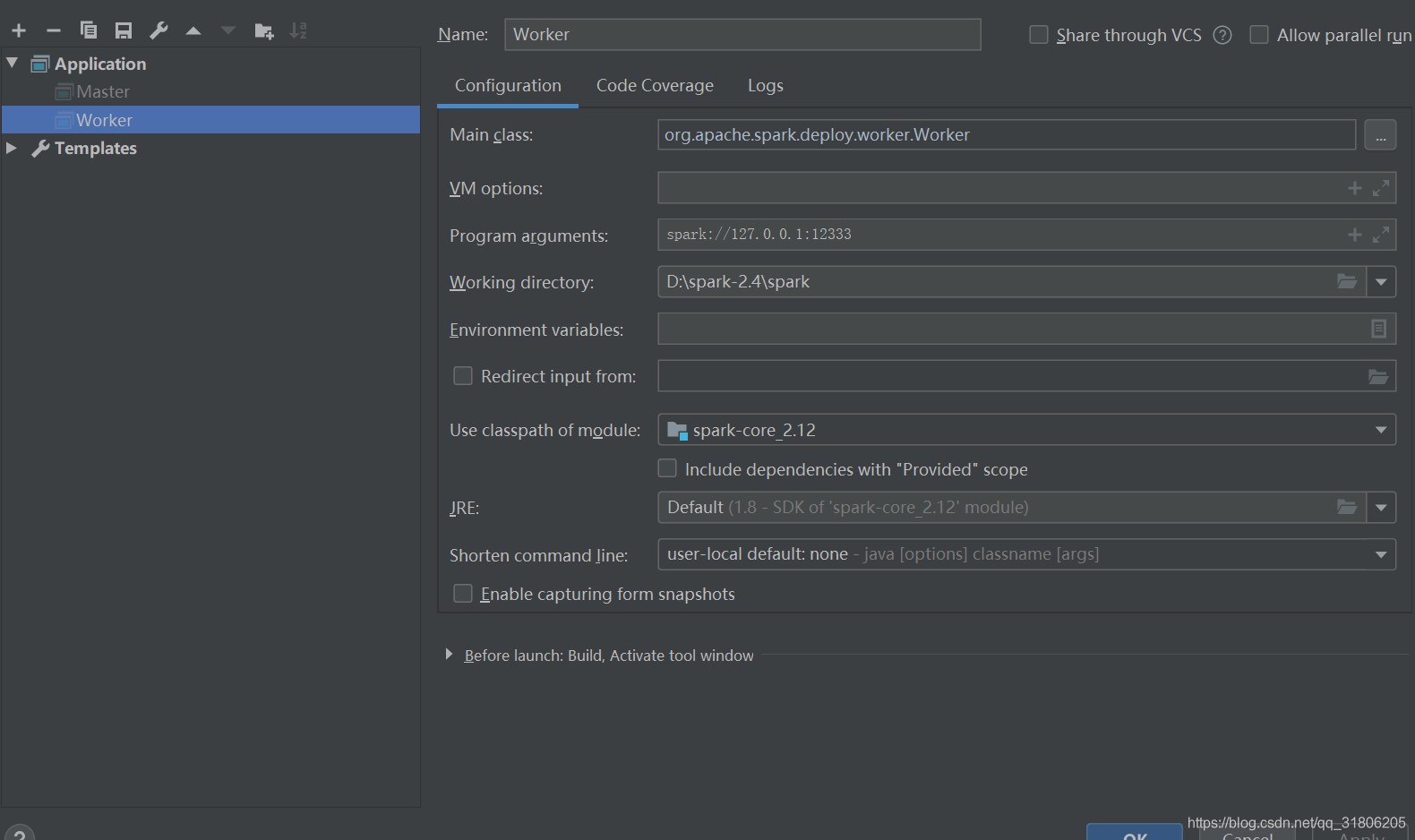Viewport: 1415px width, 840px height.
Task: Enable Allow parallel run checkbox
Action: coord(1259,35)
